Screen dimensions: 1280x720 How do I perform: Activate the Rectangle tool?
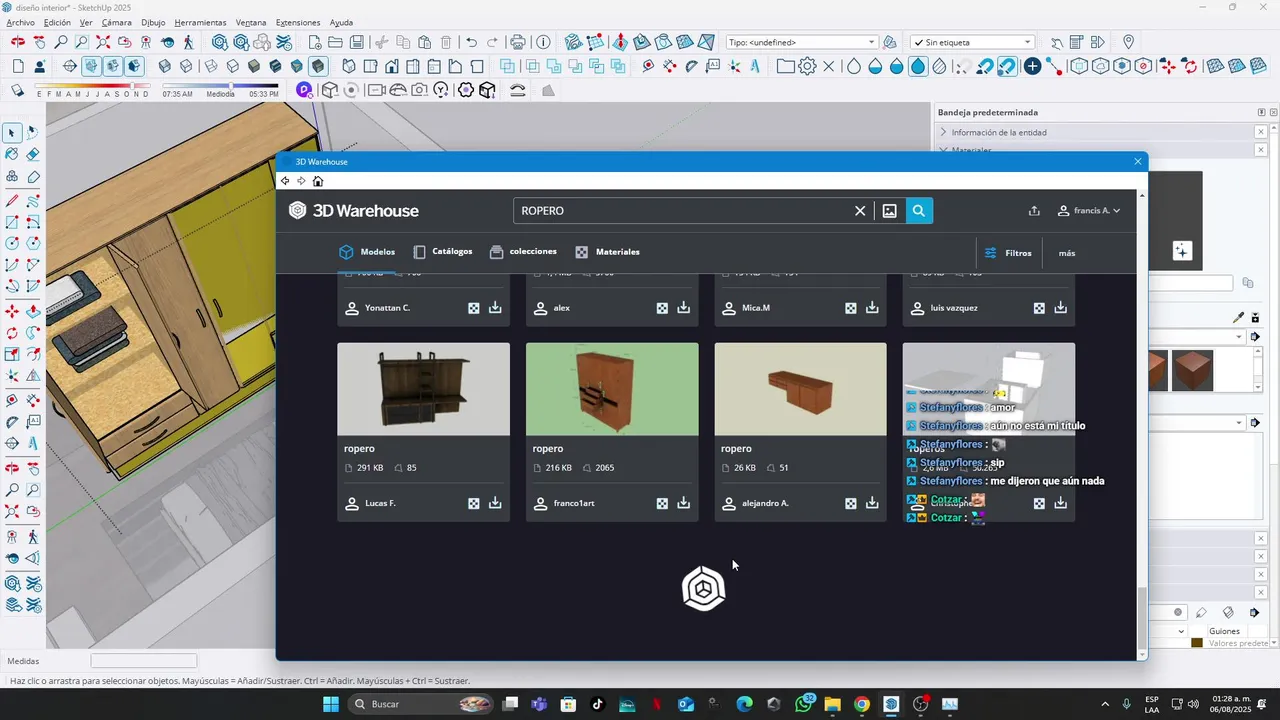point(12,222)
